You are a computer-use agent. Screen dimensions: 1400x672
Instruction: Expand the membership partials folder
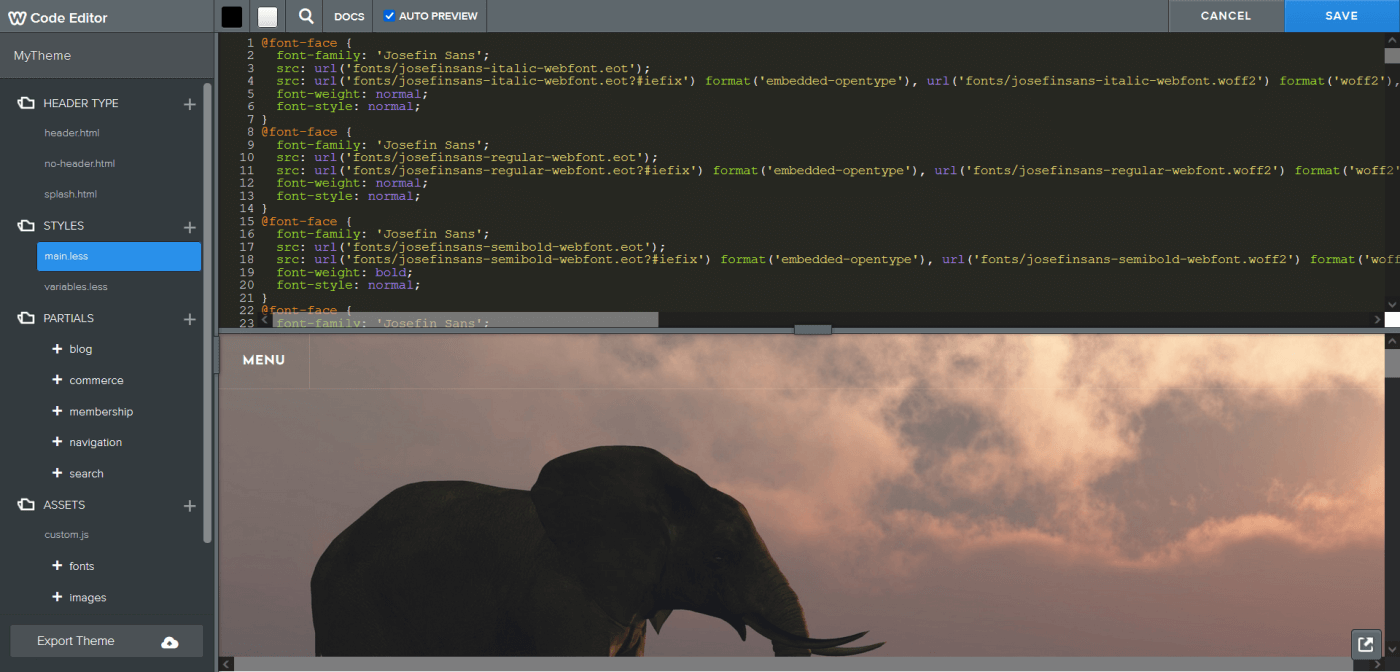tap(57, 411)
